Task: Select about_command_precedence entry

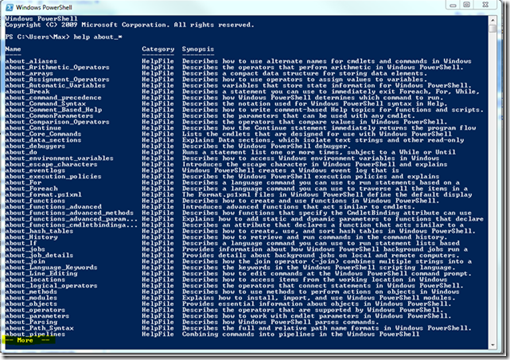Action: click(x=53, y=98)
